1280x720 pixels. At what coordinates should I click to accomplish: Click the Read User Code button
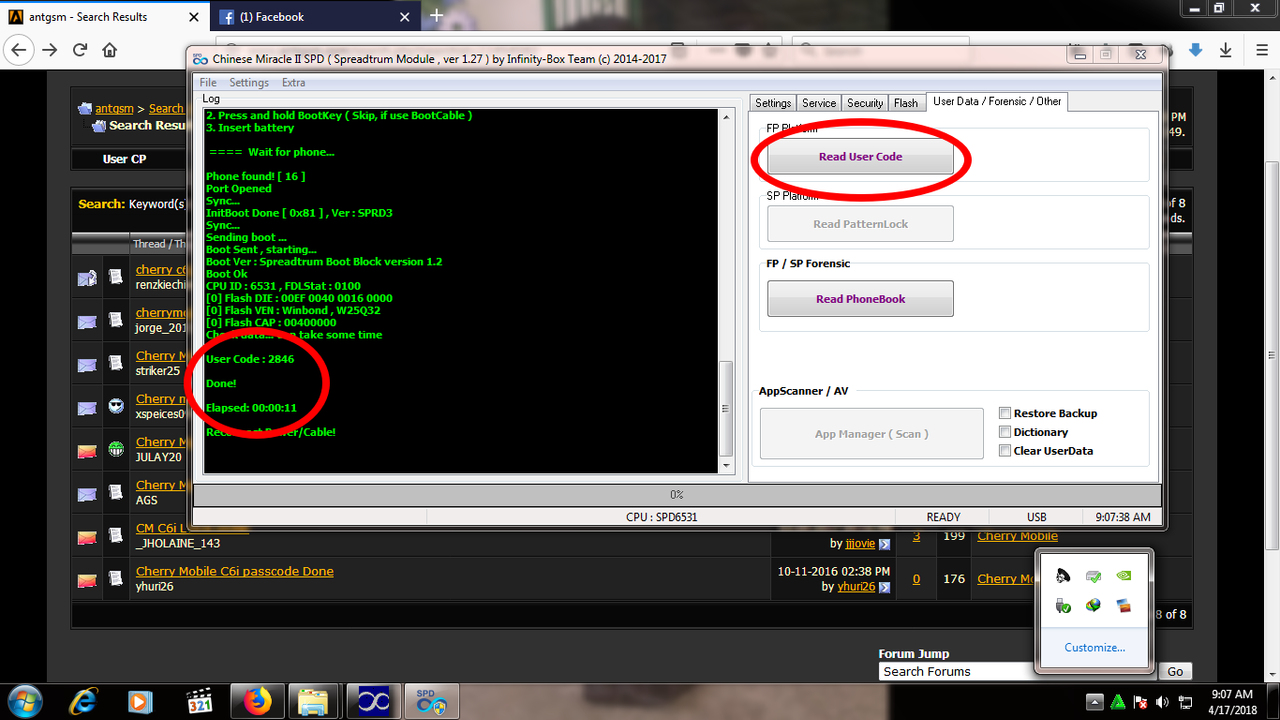(x=859, y=157)
